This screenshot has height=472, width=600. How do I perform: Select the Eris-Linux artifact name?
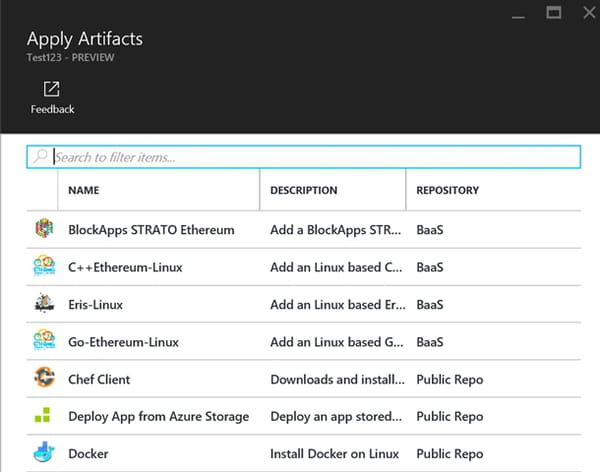(96, 305)
